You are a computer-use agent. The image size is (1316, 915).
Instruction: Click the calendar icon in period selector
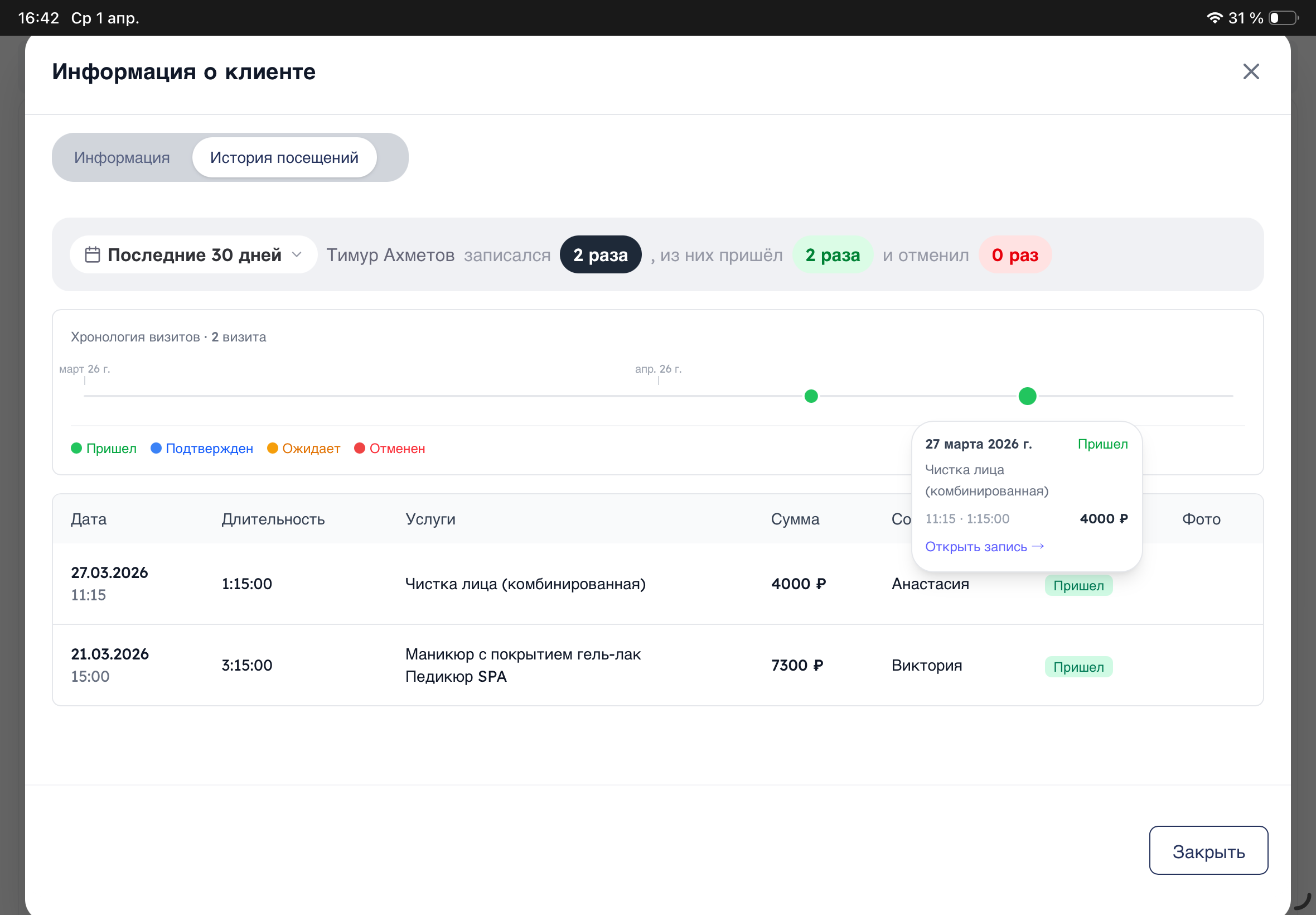click(92, 254)
